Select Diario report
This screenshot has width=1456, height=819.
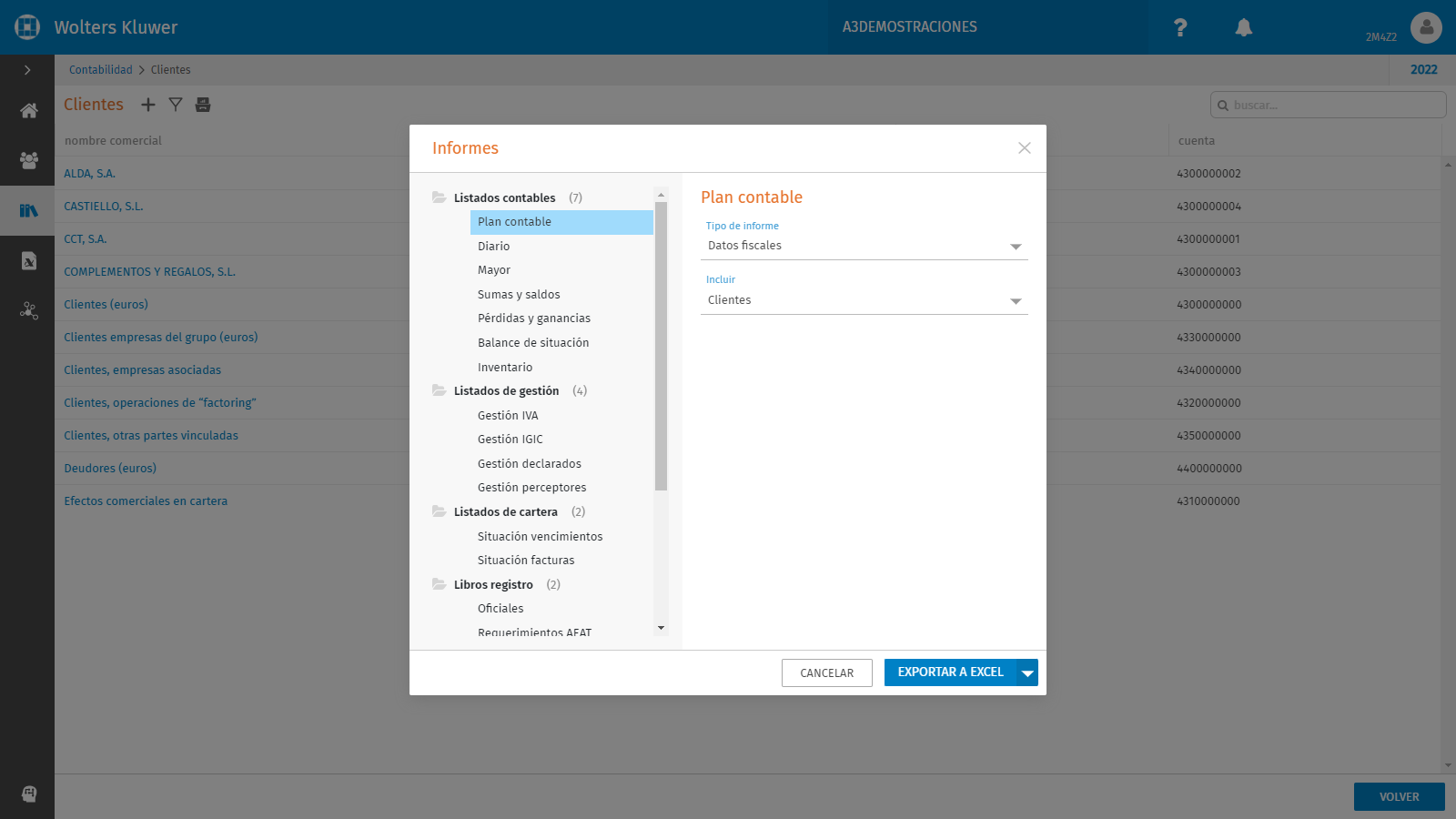493,247
